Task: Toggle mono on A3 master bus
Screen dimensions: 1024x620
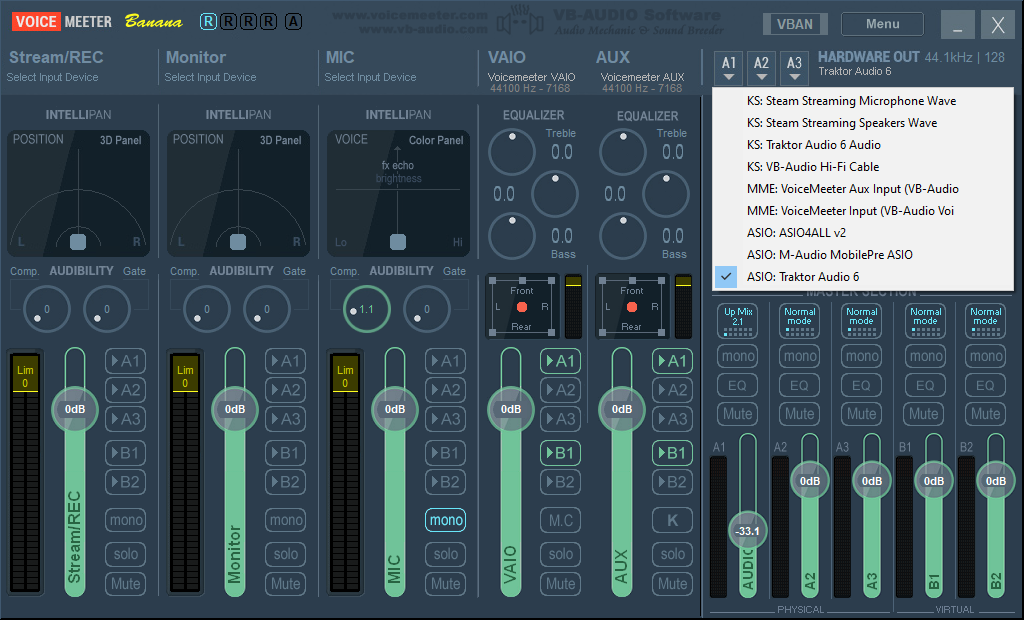Action: pos(861,356)
